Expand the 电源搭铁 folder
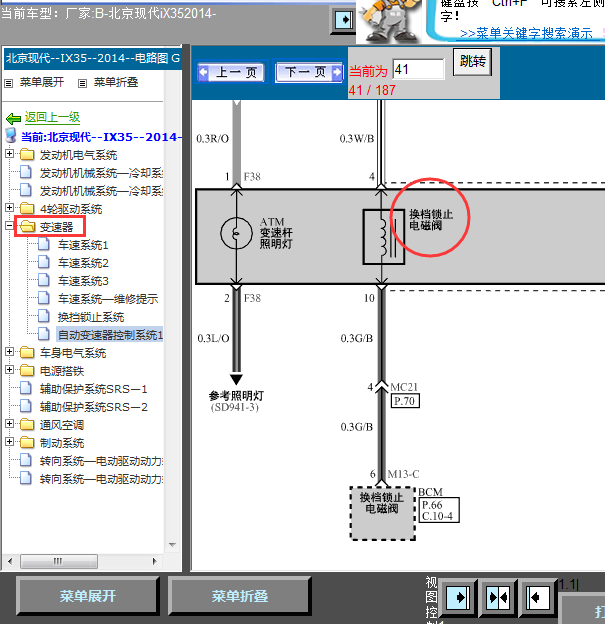 point(10,369)
